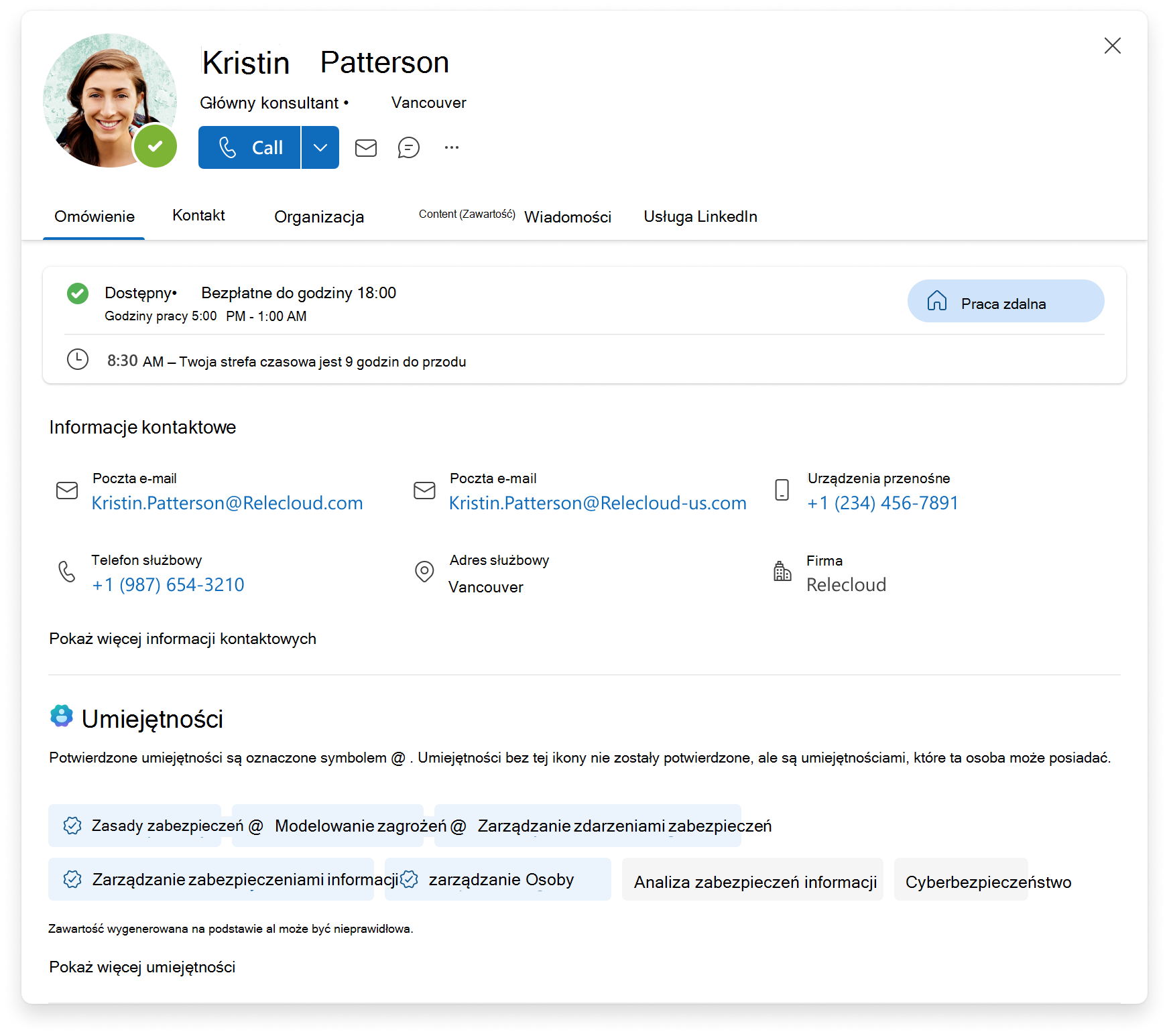Call Kristin Patterson with the Call button
This screenshot has height=1036, width=1169.
249,147
